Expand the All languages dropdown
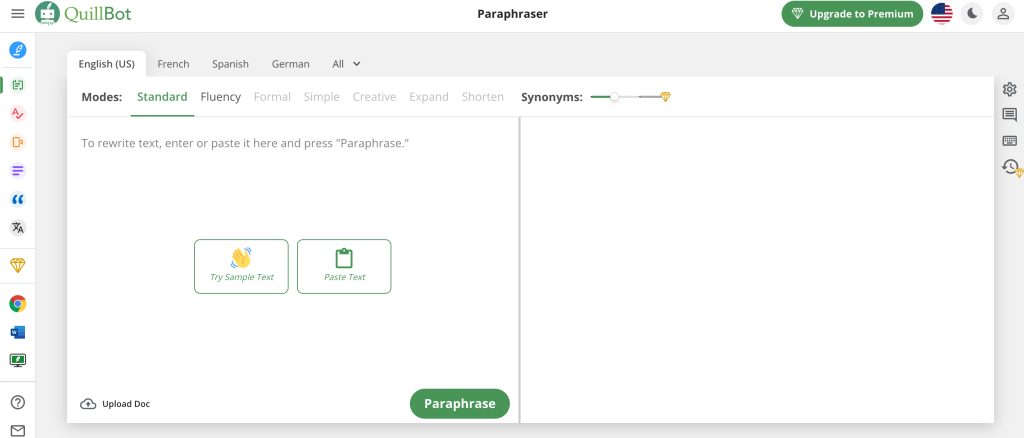 pyautogui.click(x=346, y=64)
